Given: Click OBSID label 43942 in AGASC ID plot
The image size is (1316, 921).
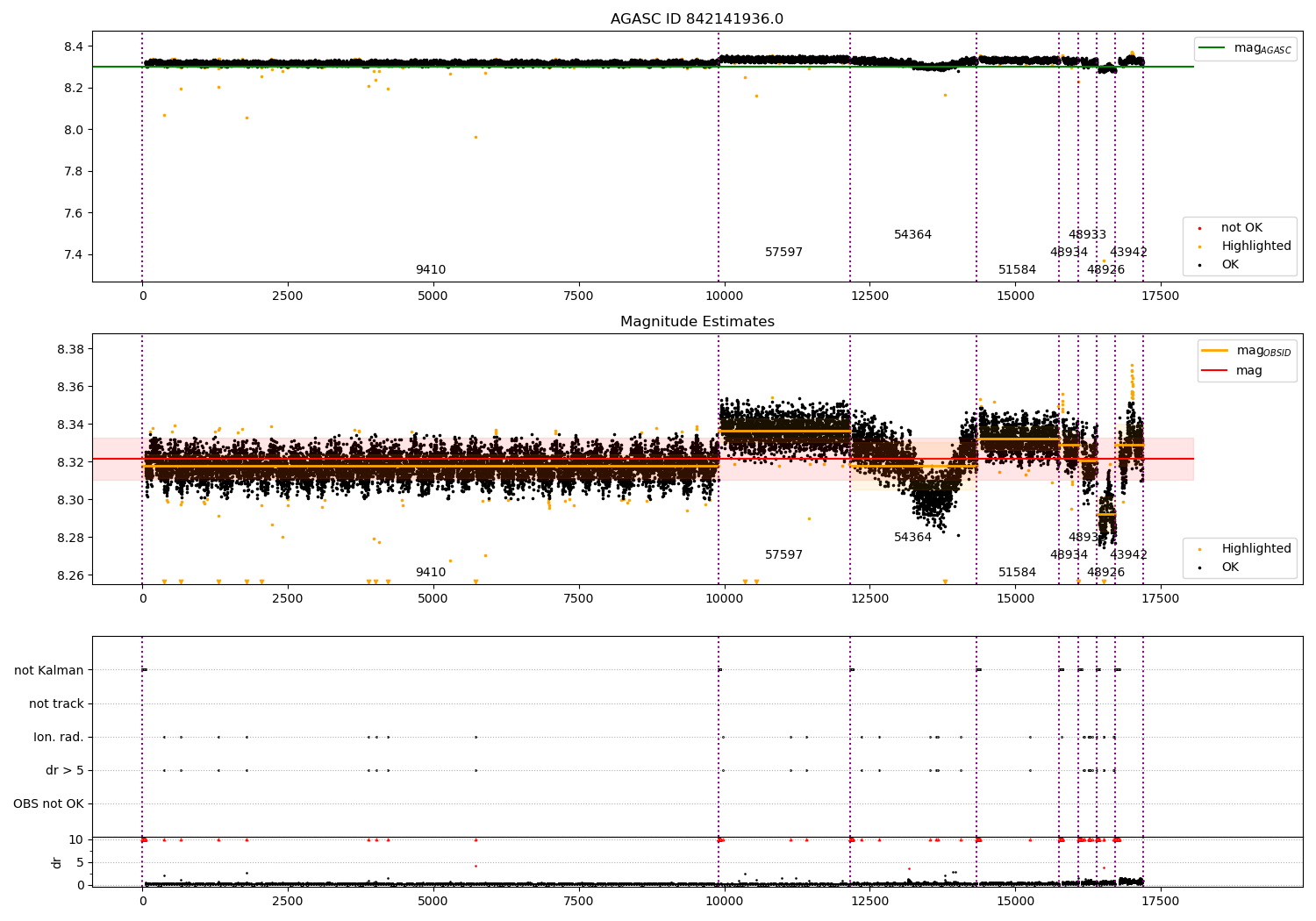Looking at the screenshot, I should [1128, 253].
